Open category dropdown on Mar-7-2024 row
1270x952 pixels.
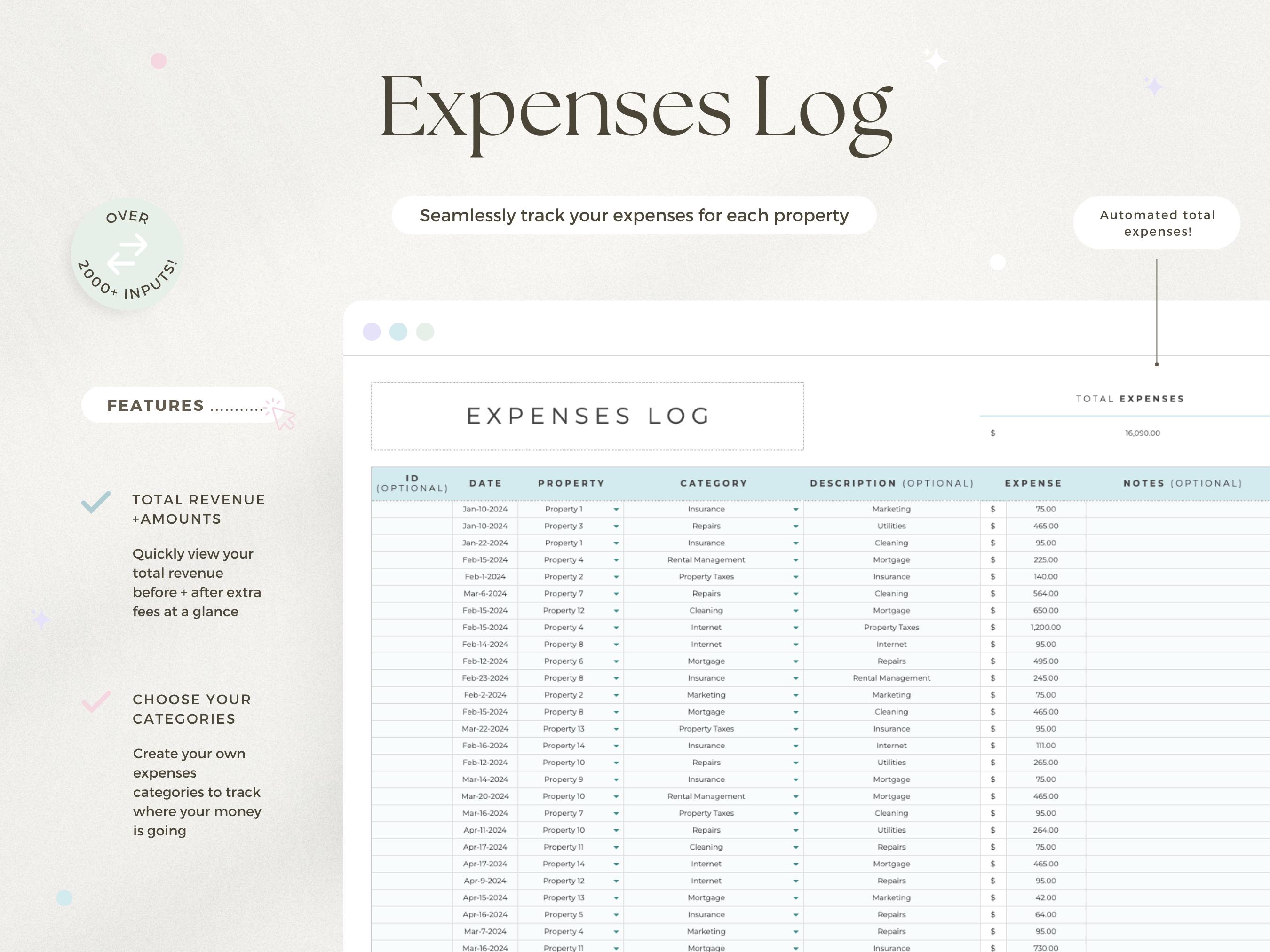pyautogui.click(x=796, y=931)
